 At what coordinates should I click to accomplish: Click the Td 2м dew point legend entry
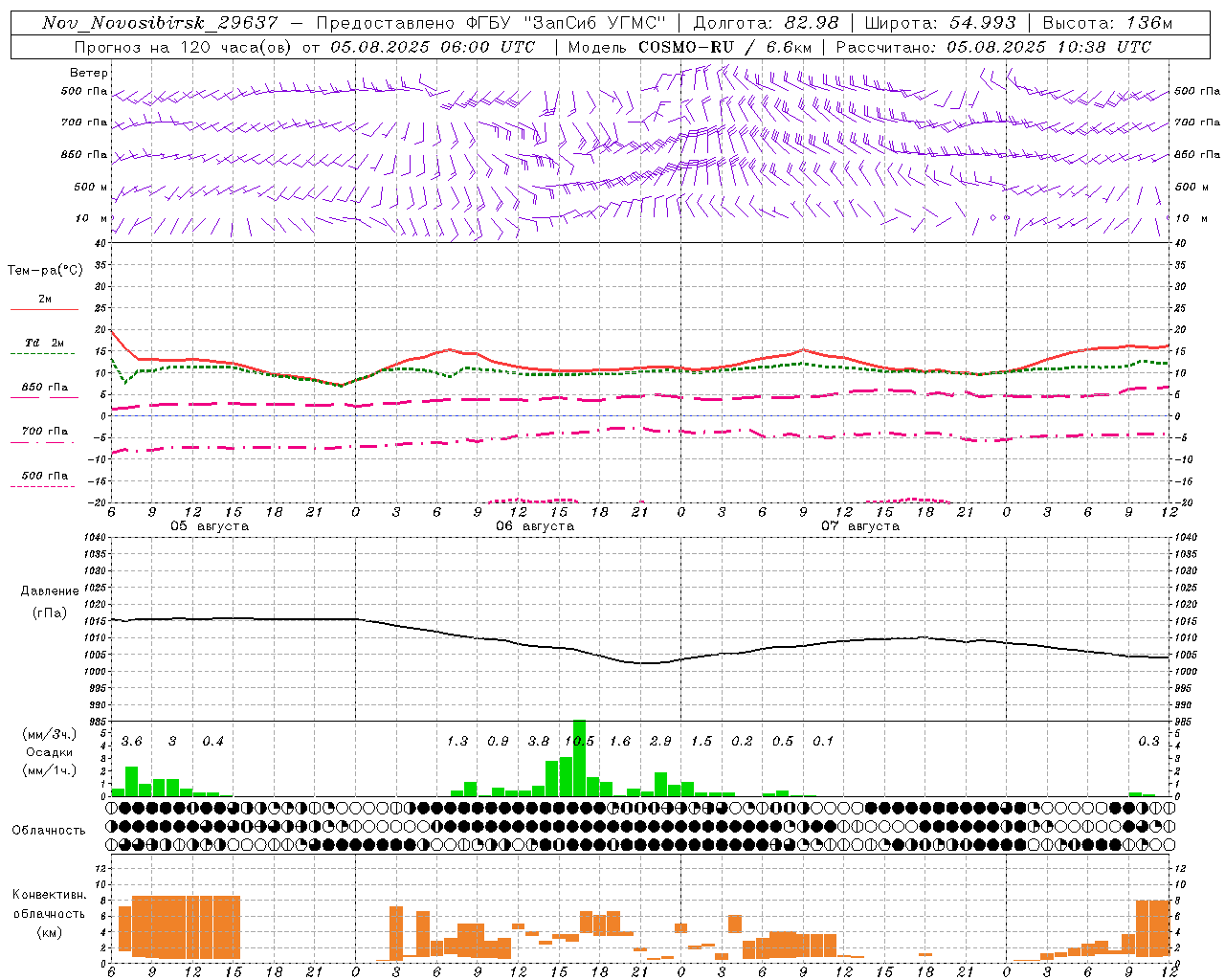[44, 343]
